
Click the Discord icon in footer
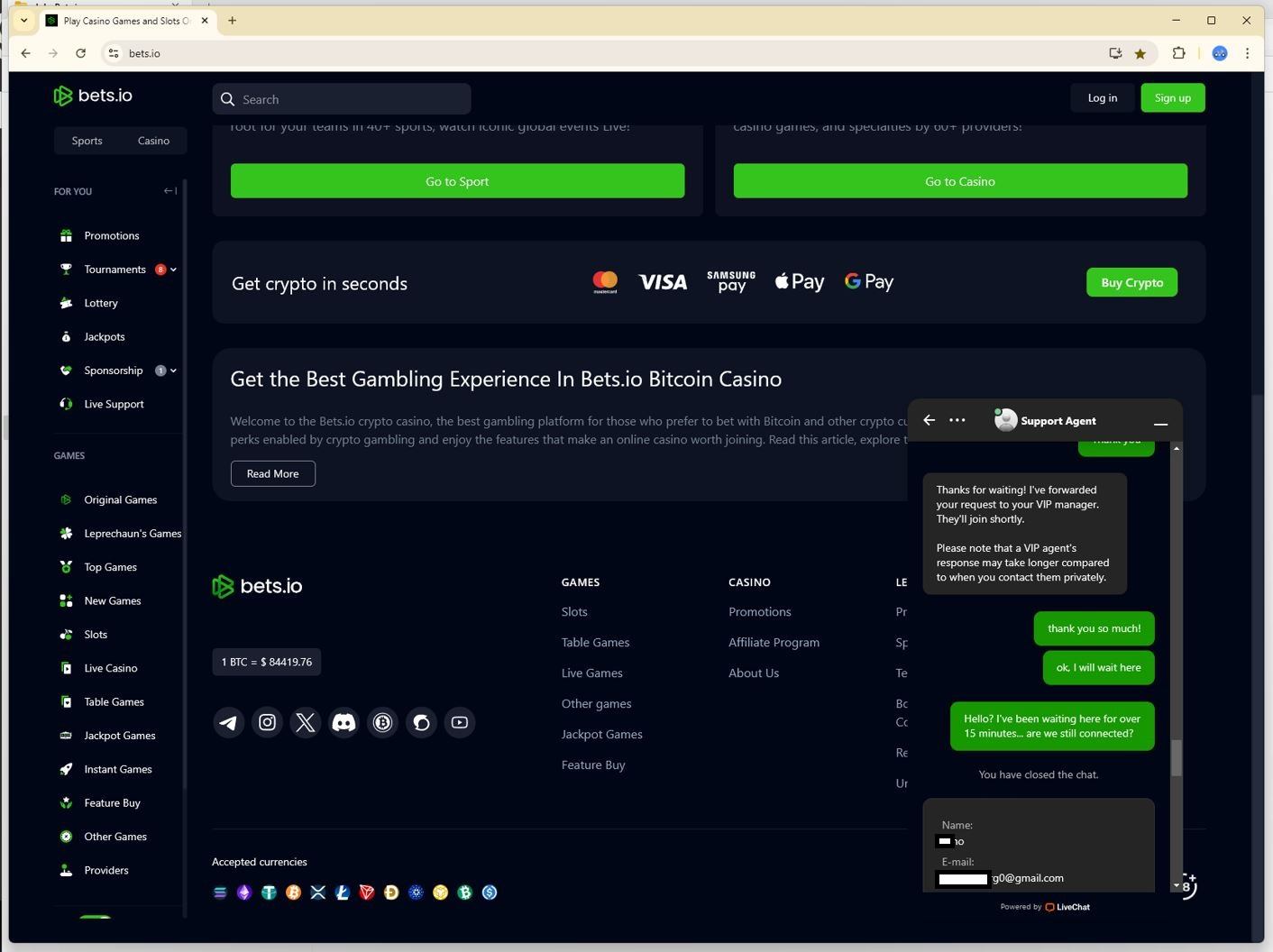point(343,723)
